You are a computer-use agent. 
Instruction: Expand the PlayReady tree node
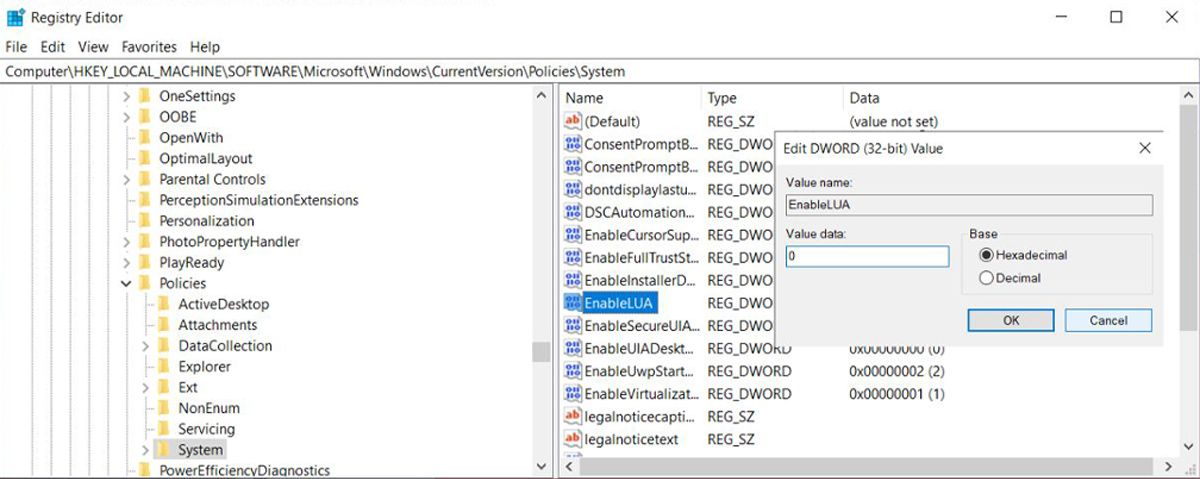pyautogui.click(x=126, y=262)
